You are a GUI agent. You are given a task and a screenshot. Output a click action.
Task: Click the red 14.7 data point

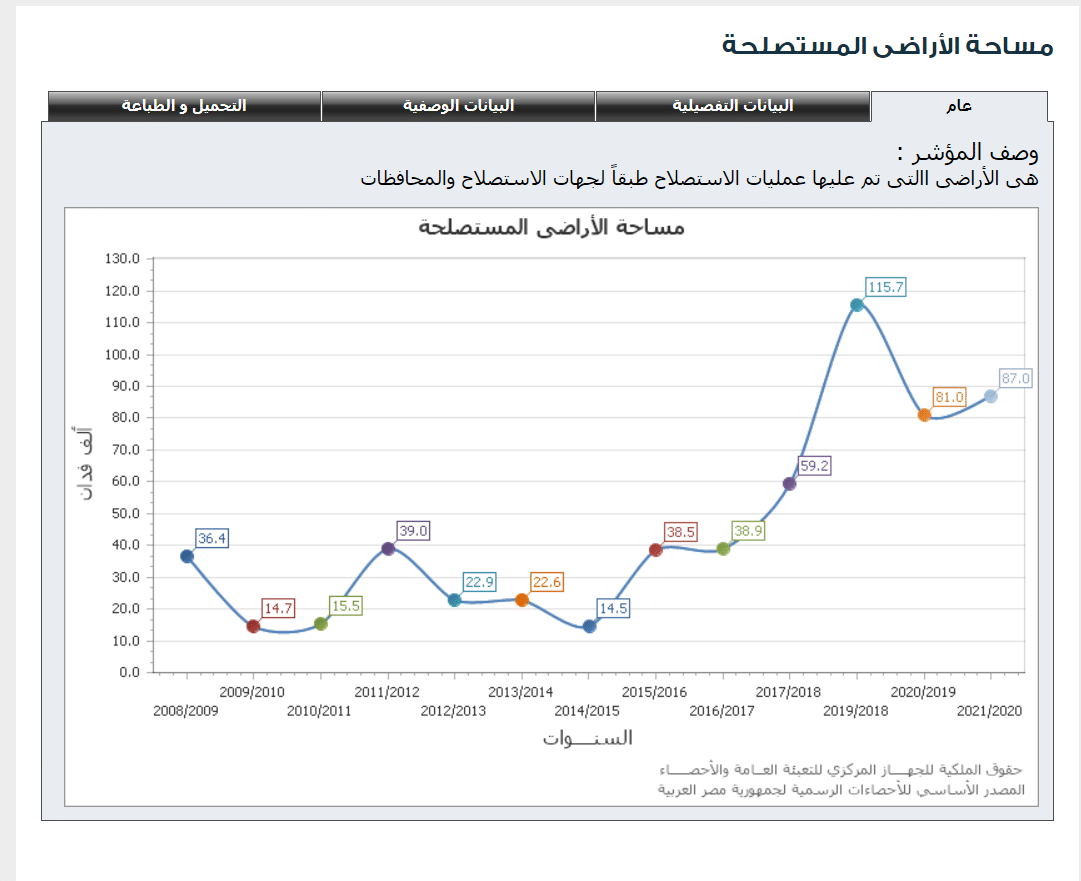tap(251, 625)
